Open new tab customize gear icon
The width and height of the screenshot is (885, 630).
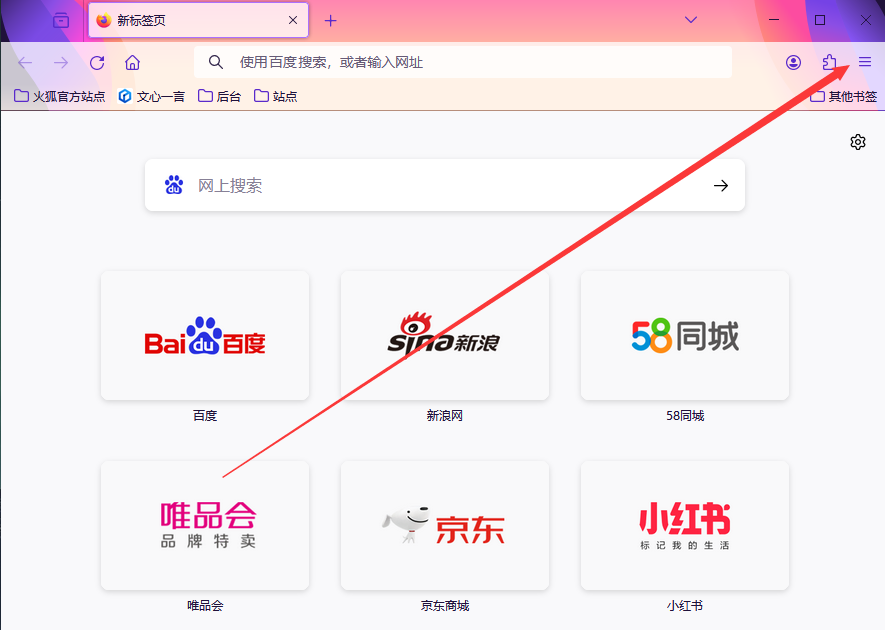pos(858,142)
